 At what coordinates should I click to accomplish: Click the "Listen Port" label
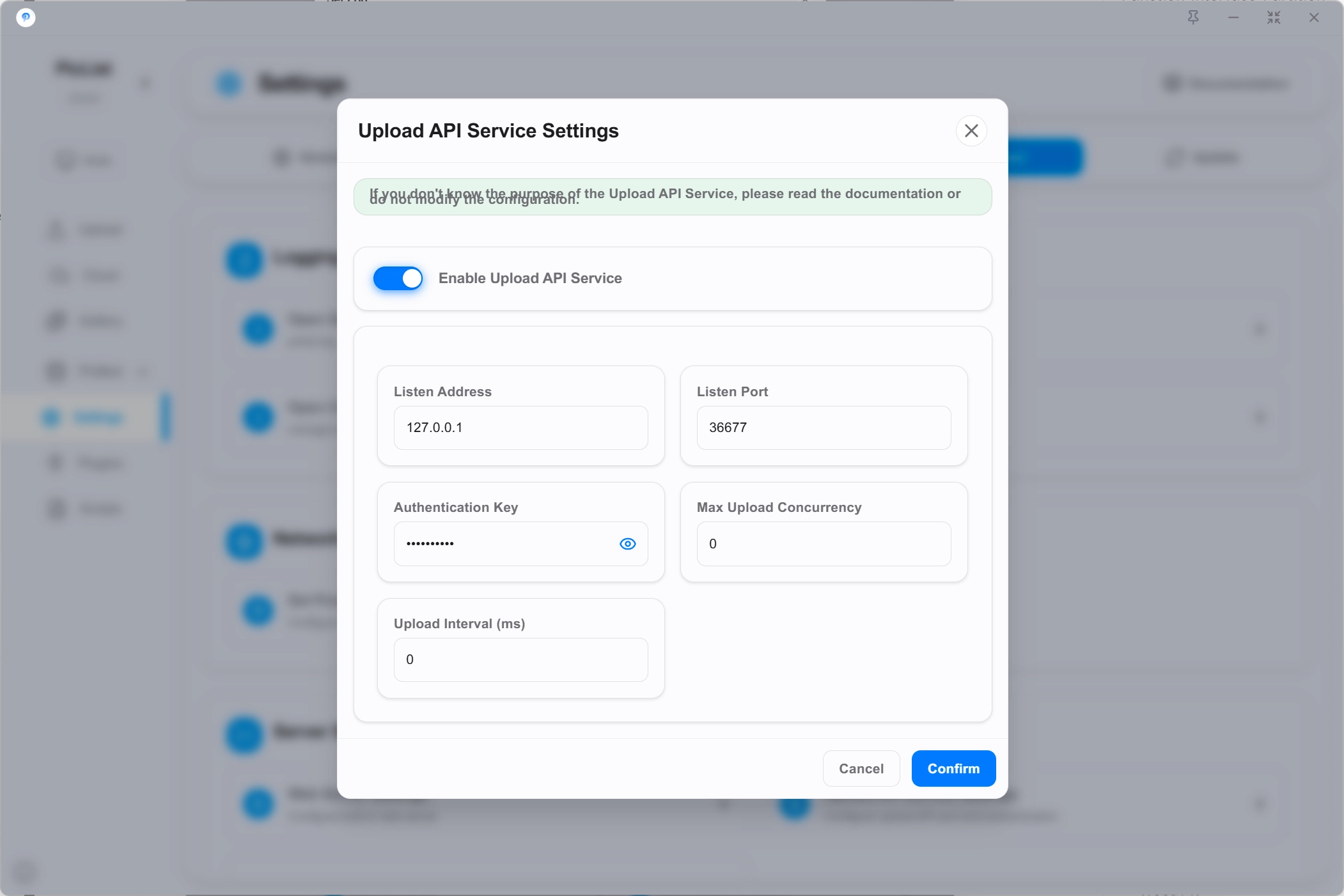[x=732, y=392]
